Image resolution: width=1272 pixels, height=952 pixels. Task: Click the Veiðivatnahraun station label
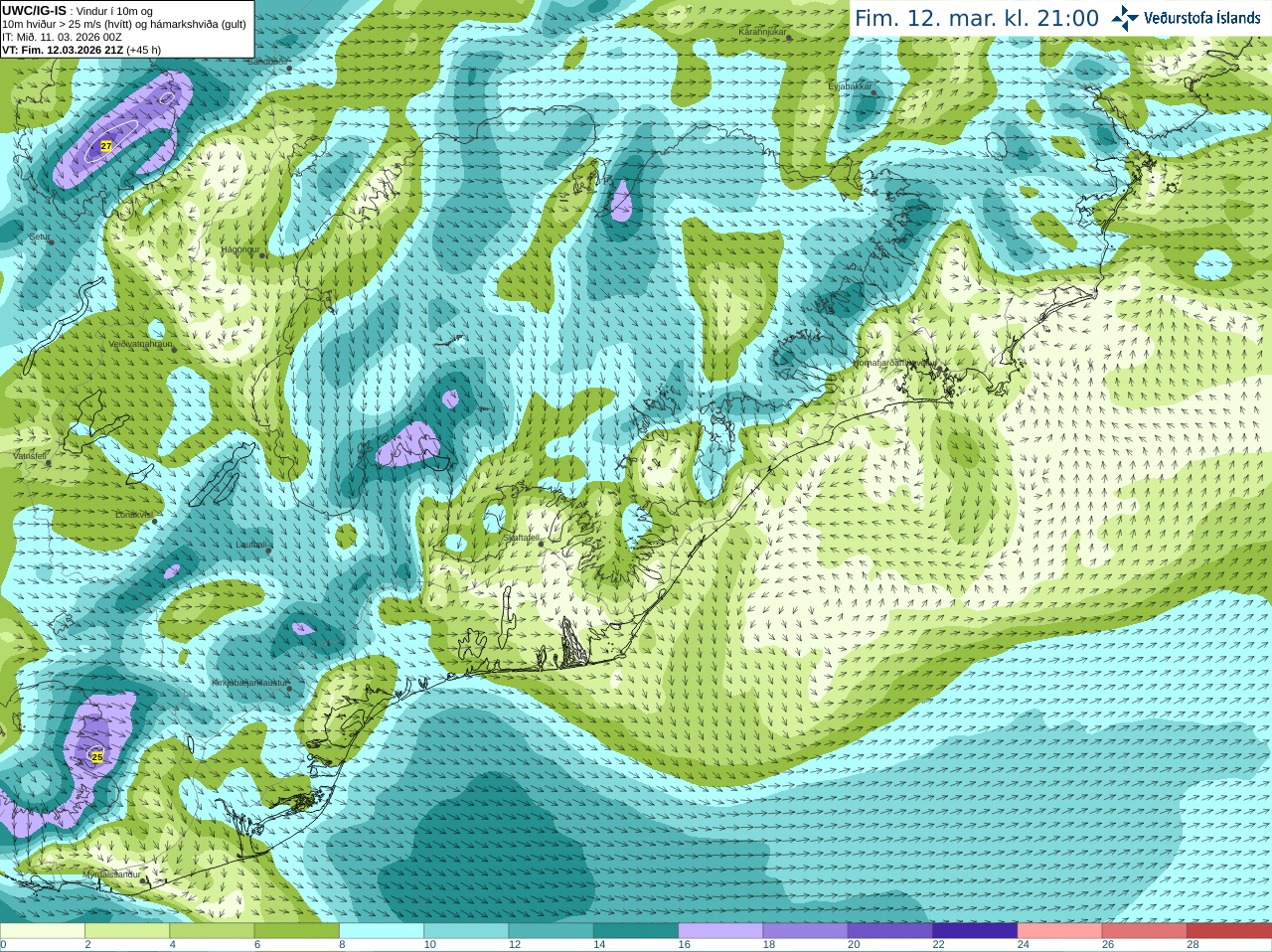point(140,344)
